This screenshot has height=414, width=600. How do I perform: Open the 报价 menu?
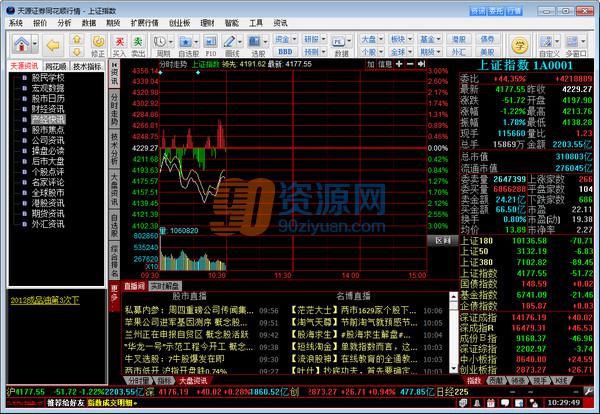(x=40, y=23)
